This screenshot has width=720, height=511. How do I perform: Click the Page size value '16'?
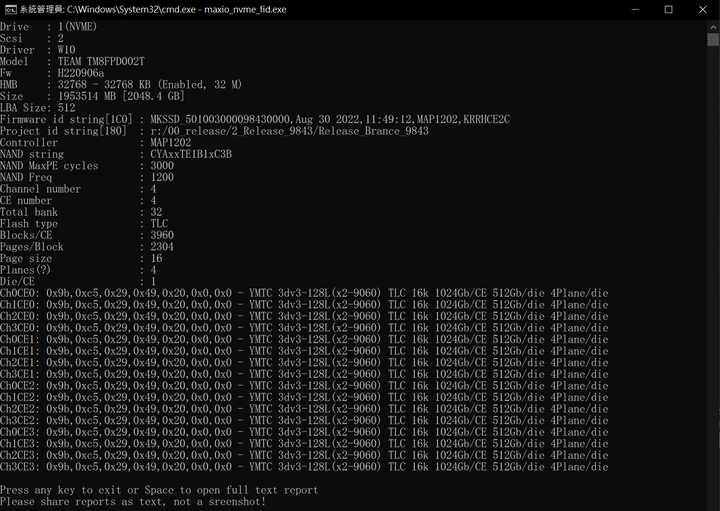[156, 258]
